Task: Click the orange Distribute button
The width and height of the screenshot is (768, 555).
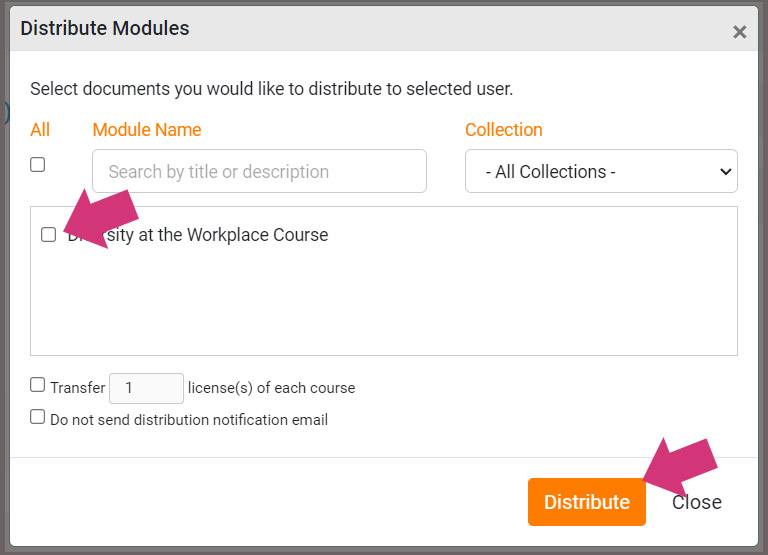Action: tap(587, 502)
